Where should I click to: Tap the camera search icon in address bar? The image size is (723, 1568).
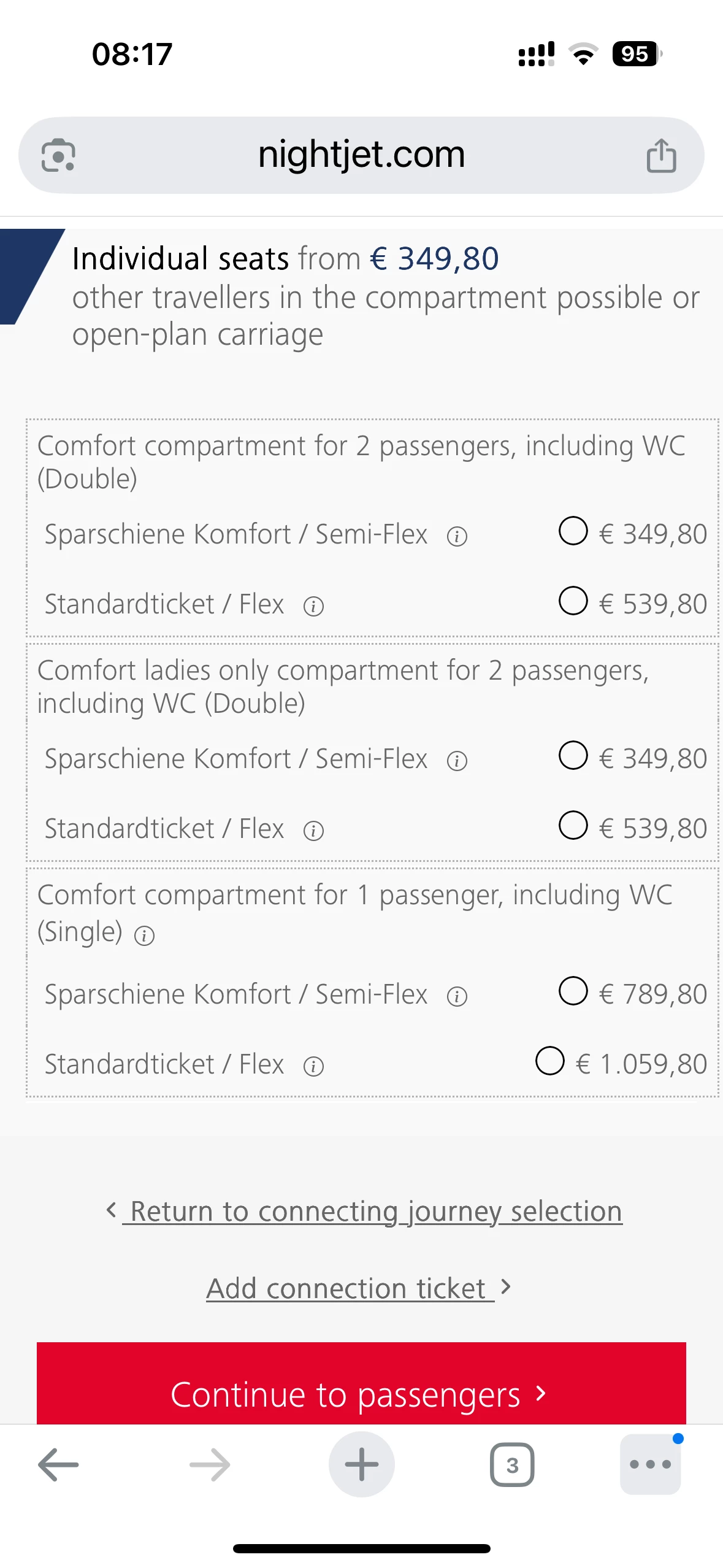[58, 156]
